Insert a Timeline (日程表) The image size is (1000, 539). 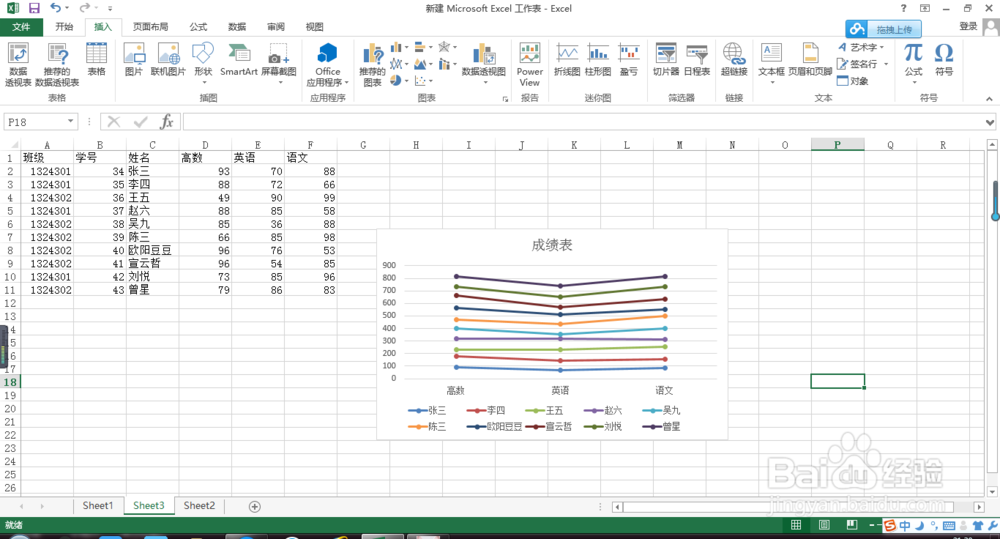(696, 59)
